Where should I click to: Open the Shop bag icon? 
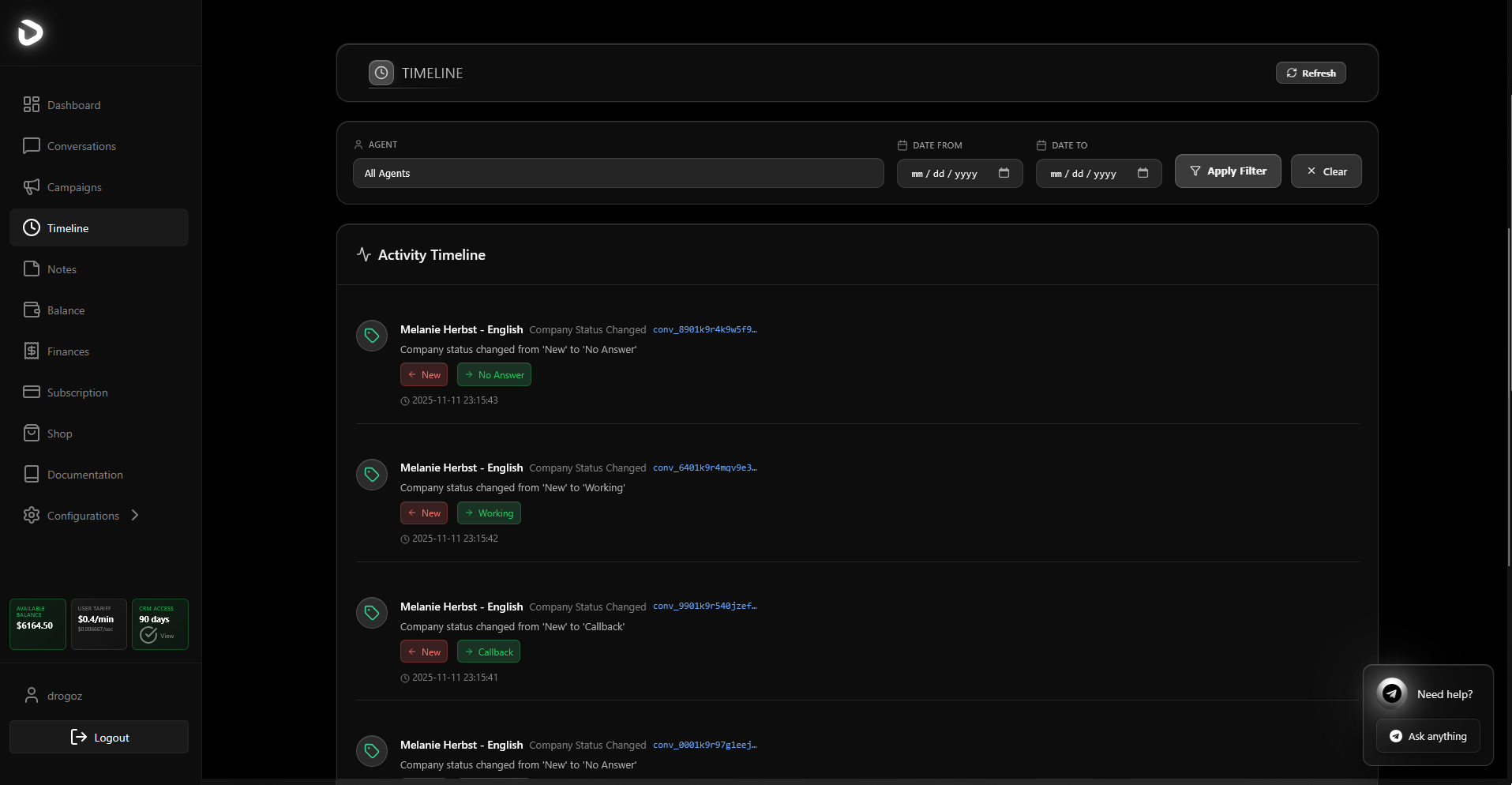pos(32,433)
